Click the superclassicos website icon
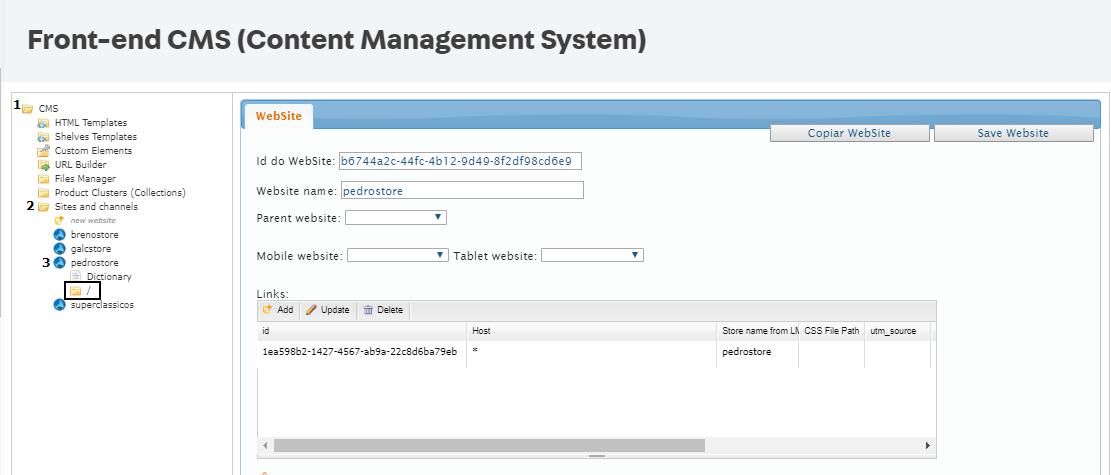Image resolution: width=1111 pixels, height=475 pixels. [59, 305]
